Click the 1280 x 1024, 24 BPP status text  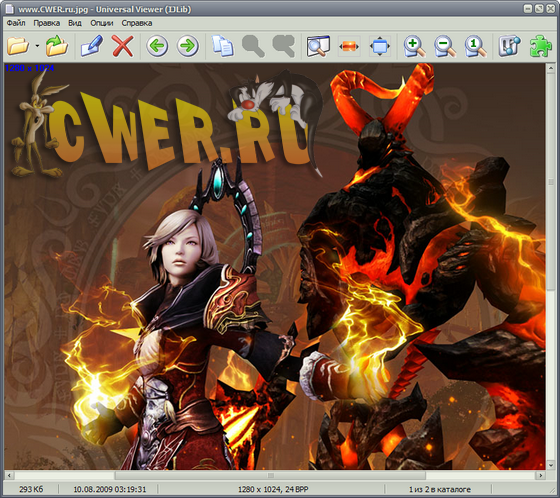[273, 489]
